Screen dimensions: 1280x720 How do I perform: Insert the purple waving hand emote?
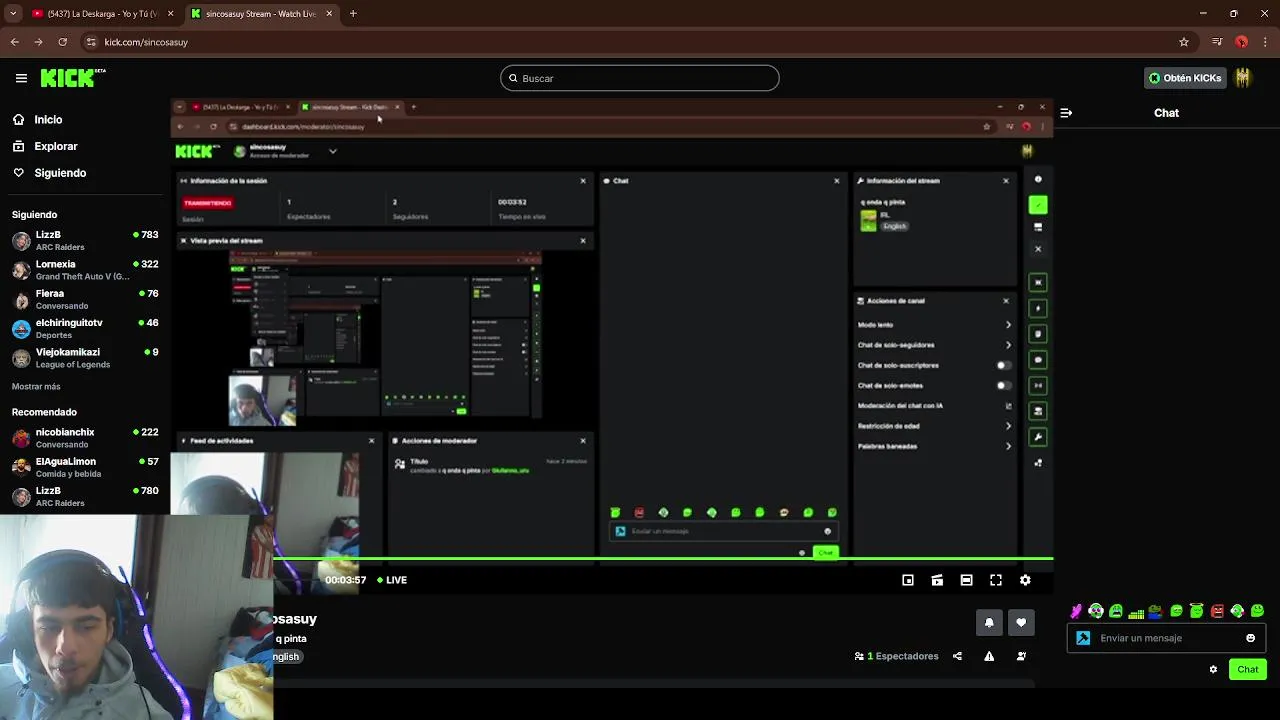(x=1076, y=611)
